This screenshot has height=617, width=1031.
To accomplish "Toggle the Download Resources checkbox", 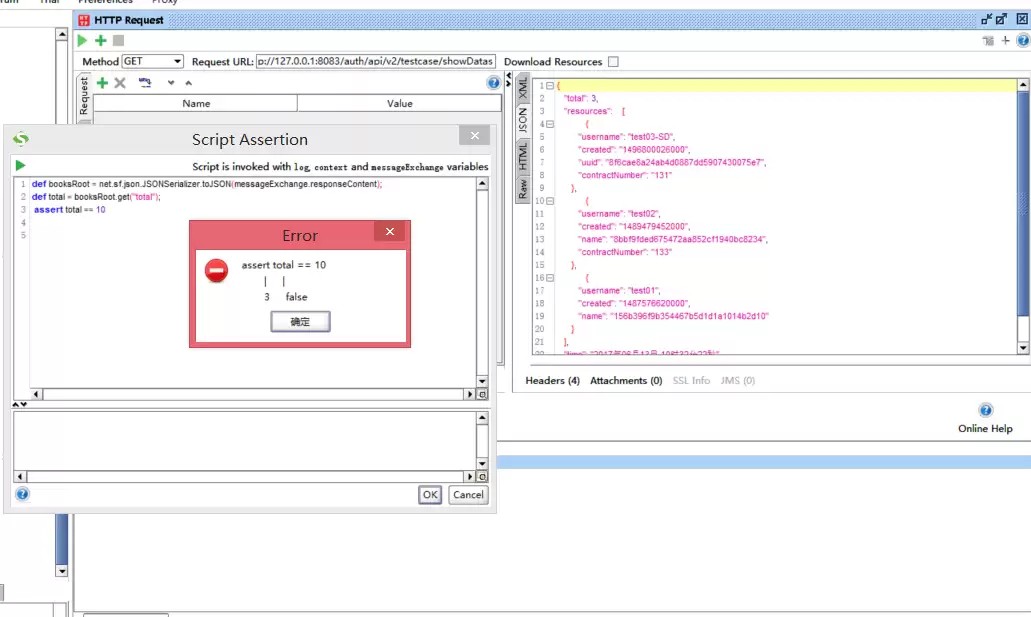I will tap(613, 62).
